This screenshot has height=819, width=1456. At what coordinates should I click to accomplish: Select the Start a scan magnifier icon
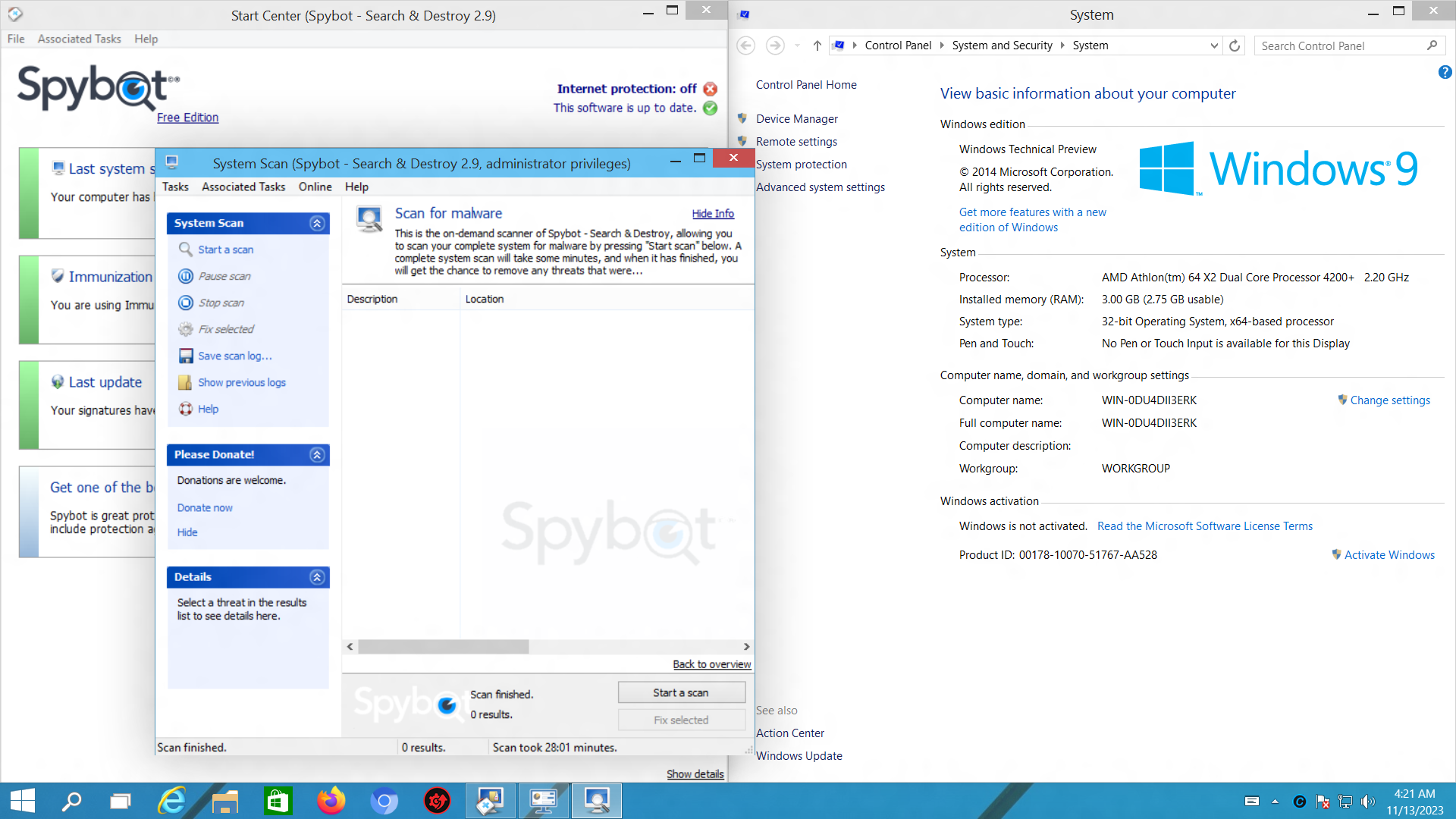(x=186, y=249)
